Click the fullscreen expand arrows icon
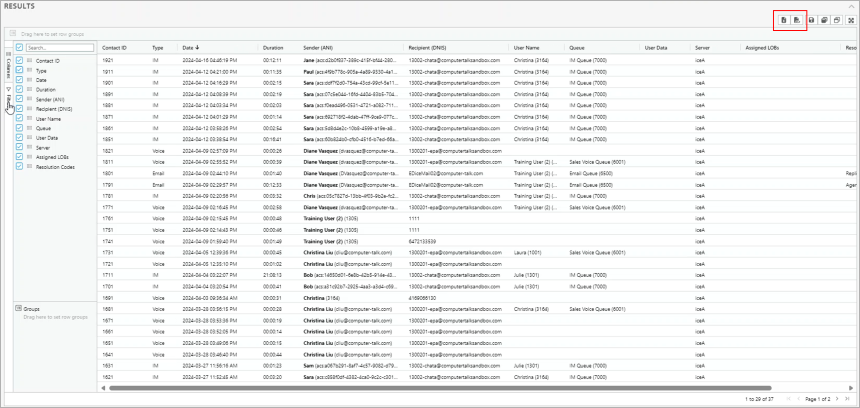 tap(850, 20)
